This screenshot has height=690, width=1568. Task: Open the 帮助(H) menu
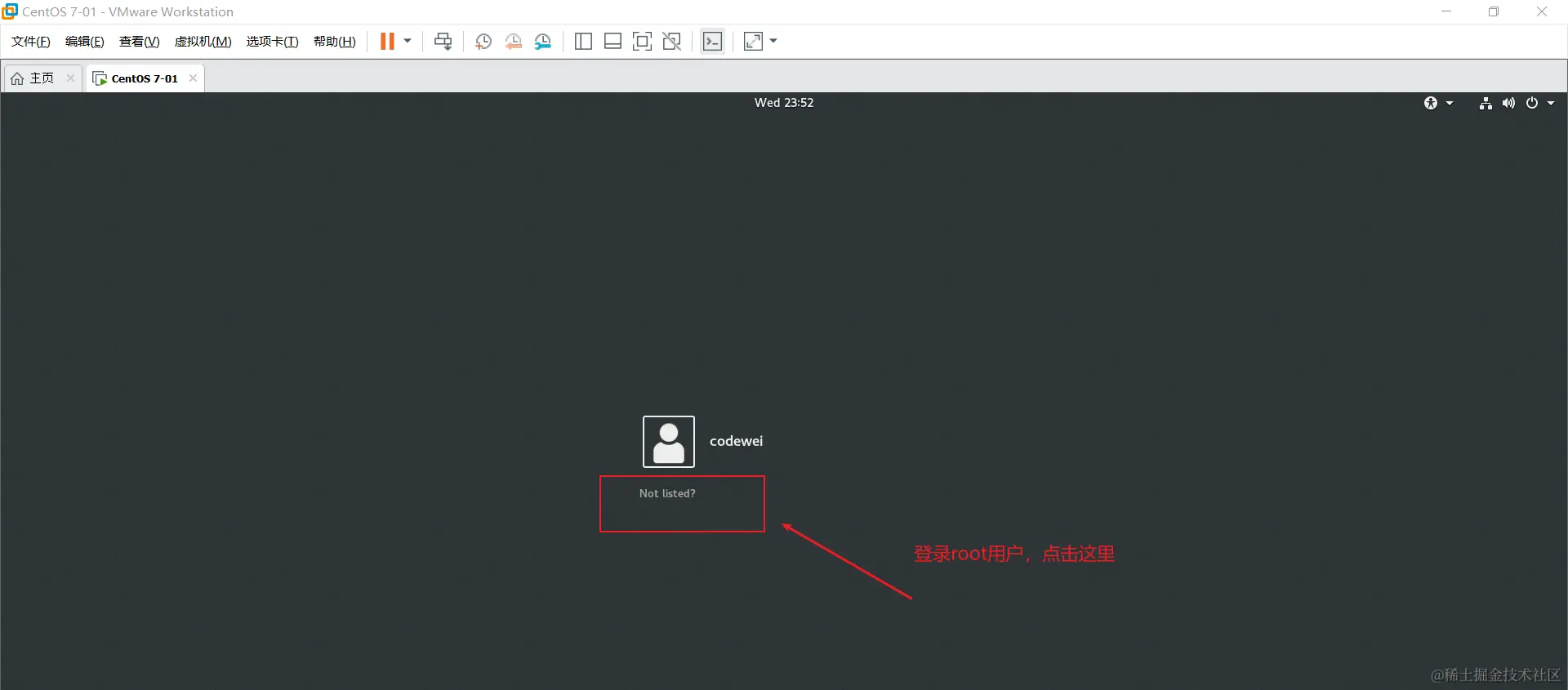click(335, 42)
